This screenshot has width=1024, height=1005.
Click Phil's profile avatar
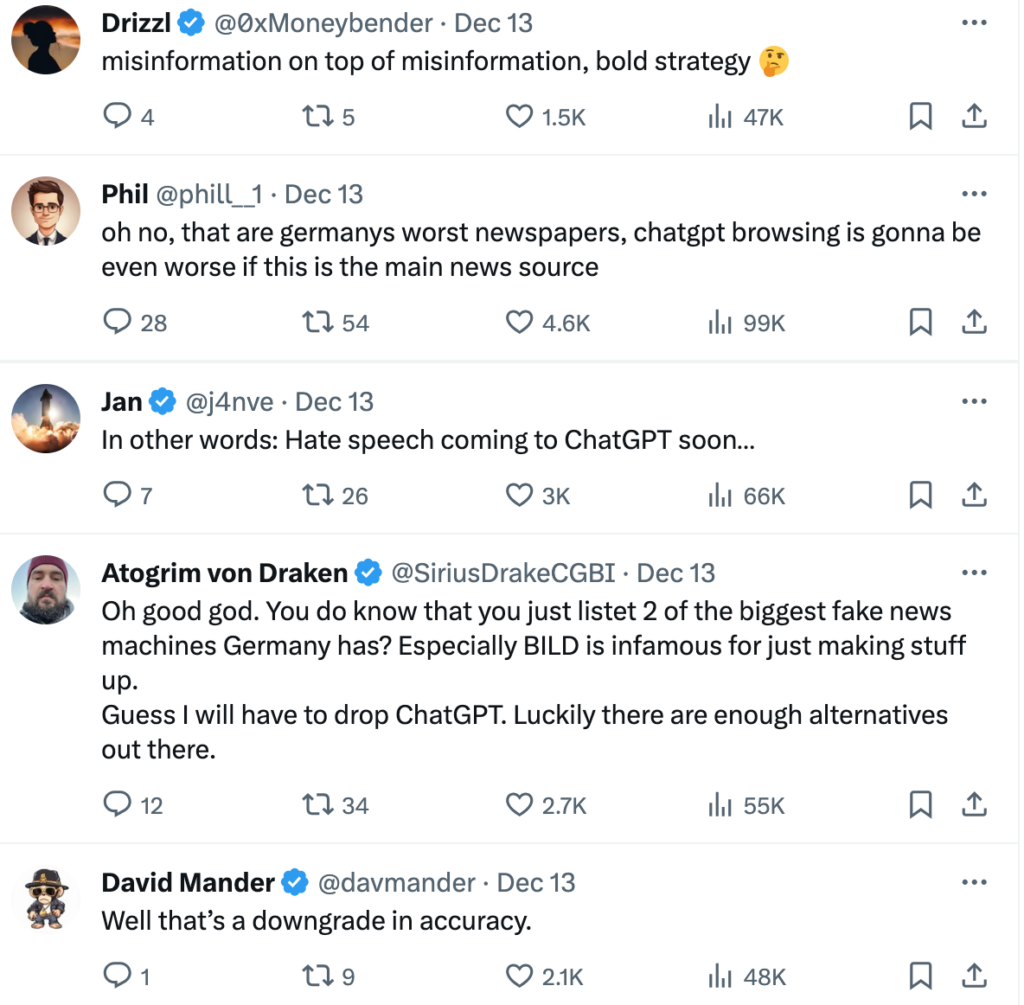[x=46, y=211]
